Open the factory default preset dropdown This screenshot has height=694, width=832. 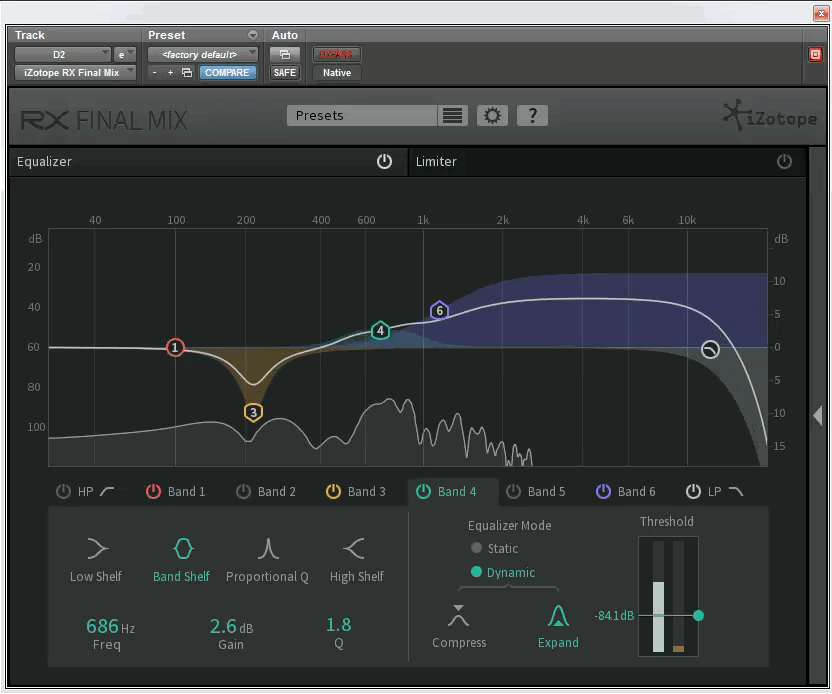(203, 54)
